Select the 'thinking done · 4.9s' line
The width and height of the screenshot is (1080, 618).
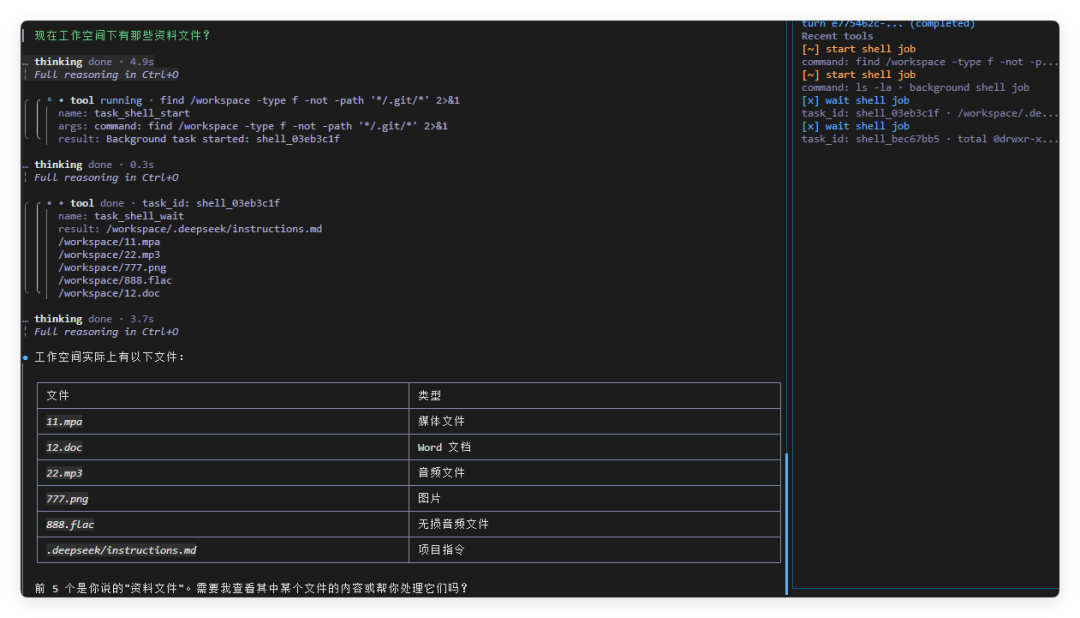[x=94, y=61]
